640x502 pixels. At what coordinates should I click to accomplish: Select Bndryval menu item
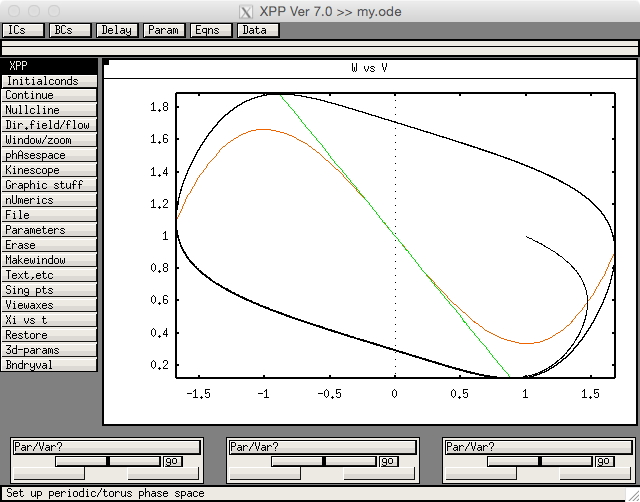click(49, 364)
